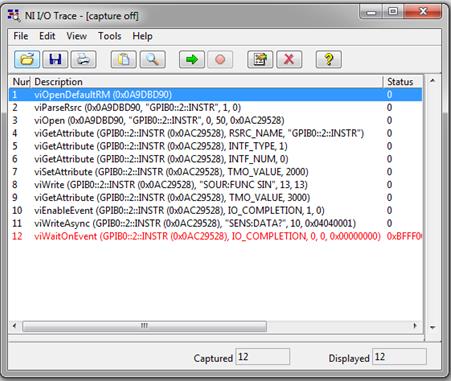Open Find with the magnifying glass icon
The width and height of the screenshot is (451, 381).
click(152, 59)
